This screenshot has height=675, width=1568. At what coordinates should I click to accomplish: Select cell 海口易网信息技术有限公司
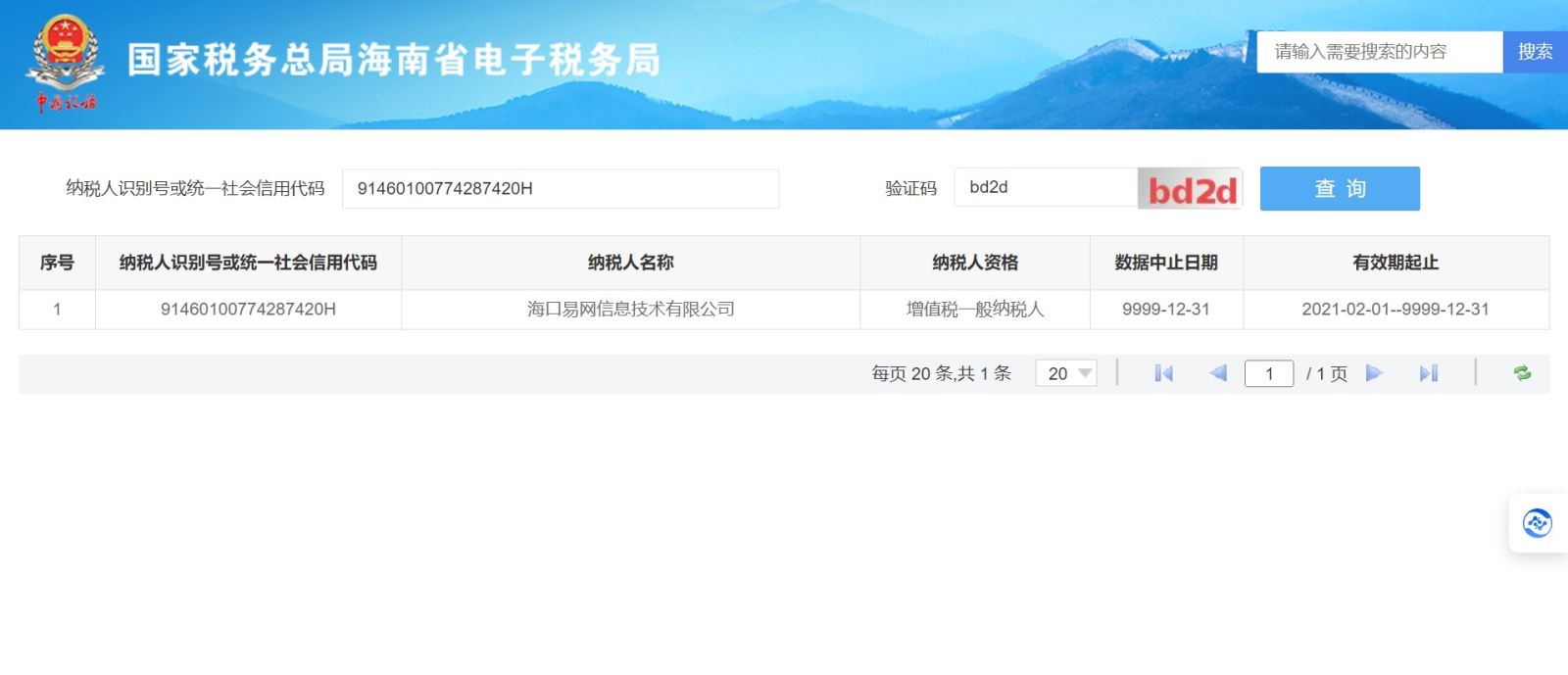(x=630, y=310)
